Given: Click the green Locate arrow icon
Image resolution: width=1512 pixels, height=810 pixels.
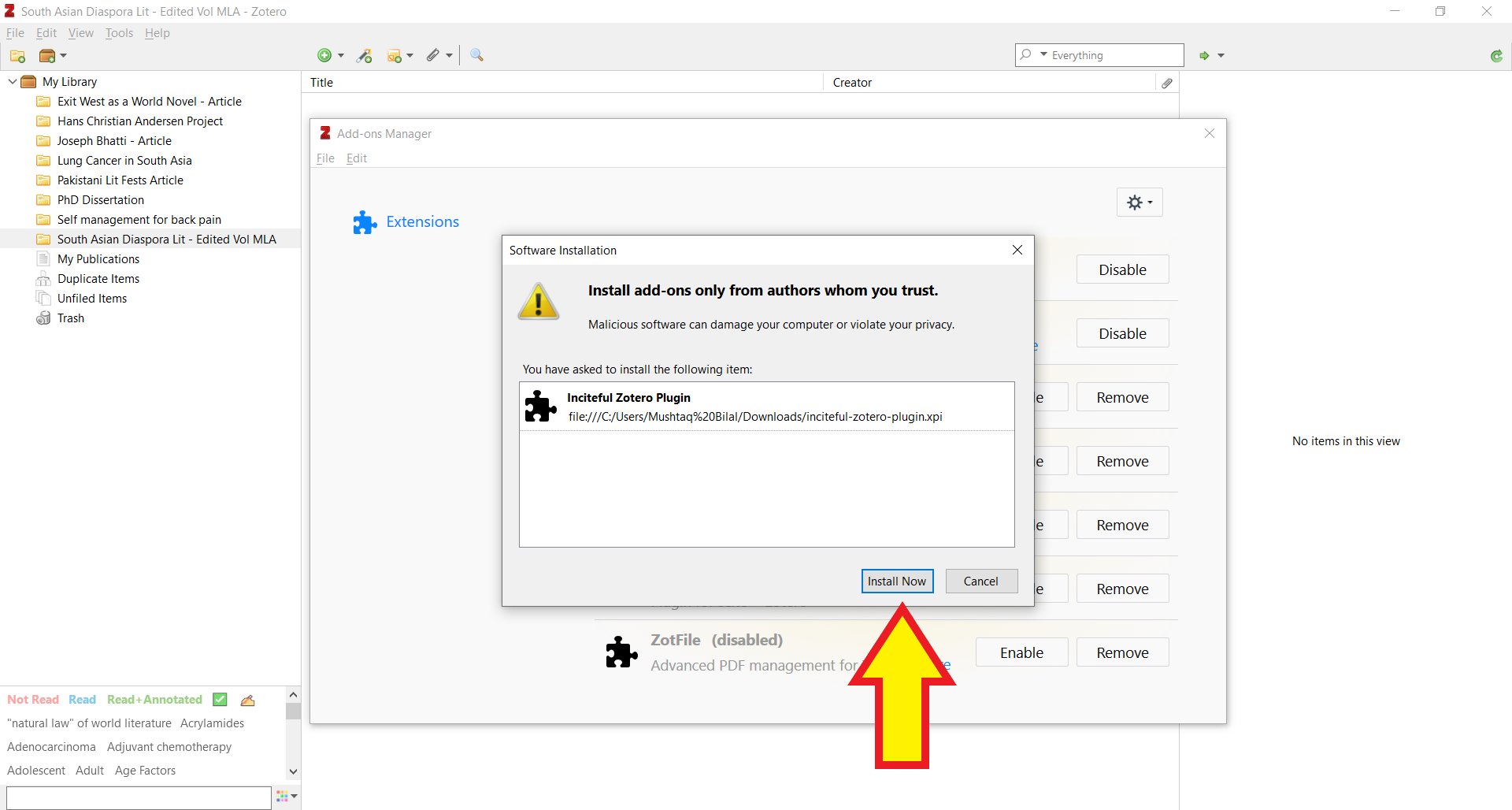Looking at the screenshot, I should pyautogui.click(x=1204, y=55).
